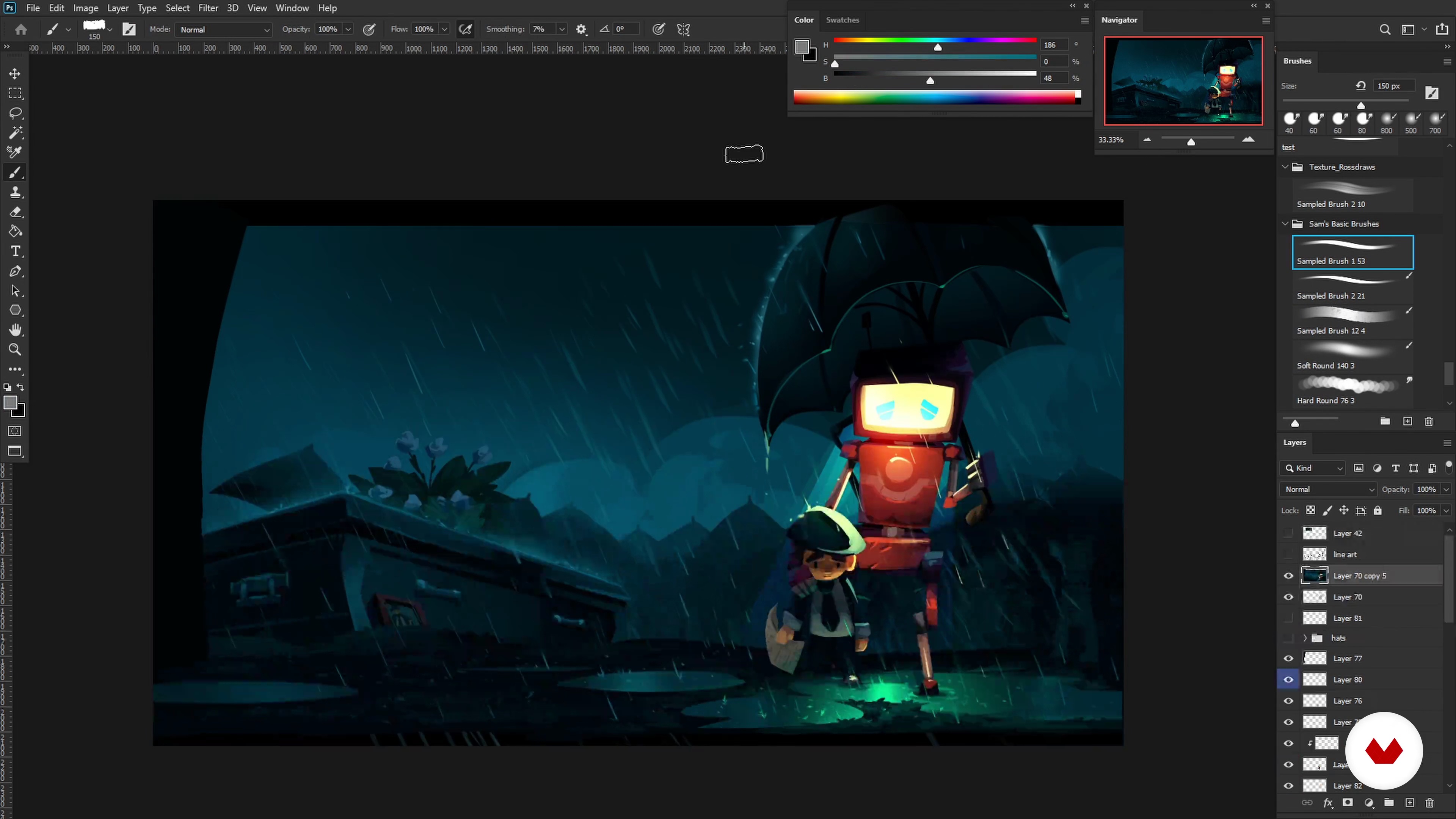Select the Soft Round 140 3 brush
The width and height of the screenshot is (1456, 819).
[x=1352, y=357]
